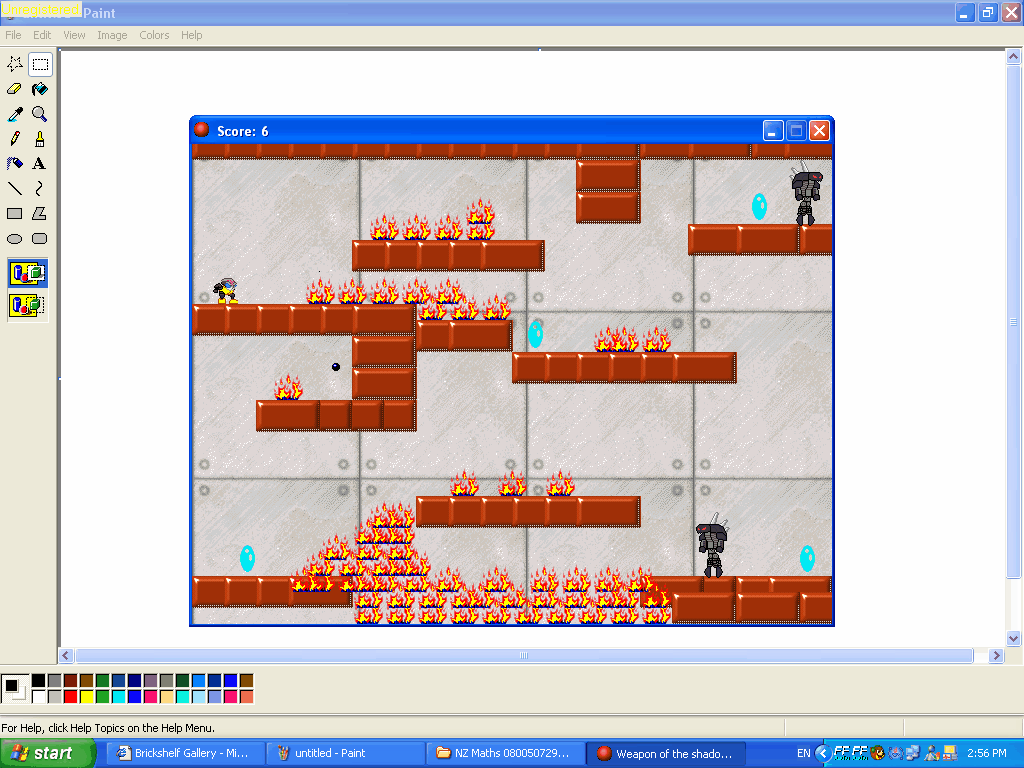Select the Curve tool
The image size is (1024, 768).
pyautogui.click(x=40, y=189)
